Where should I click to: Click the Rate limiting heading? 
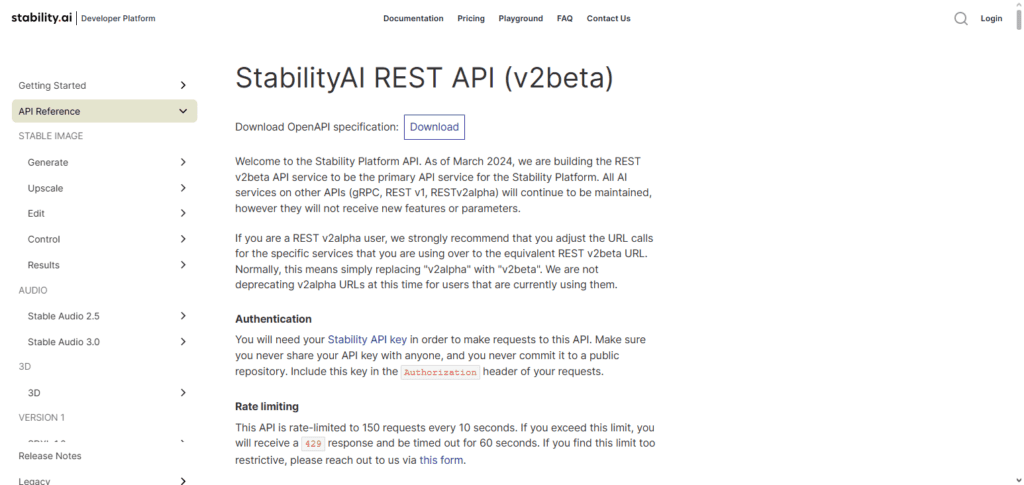266,407
